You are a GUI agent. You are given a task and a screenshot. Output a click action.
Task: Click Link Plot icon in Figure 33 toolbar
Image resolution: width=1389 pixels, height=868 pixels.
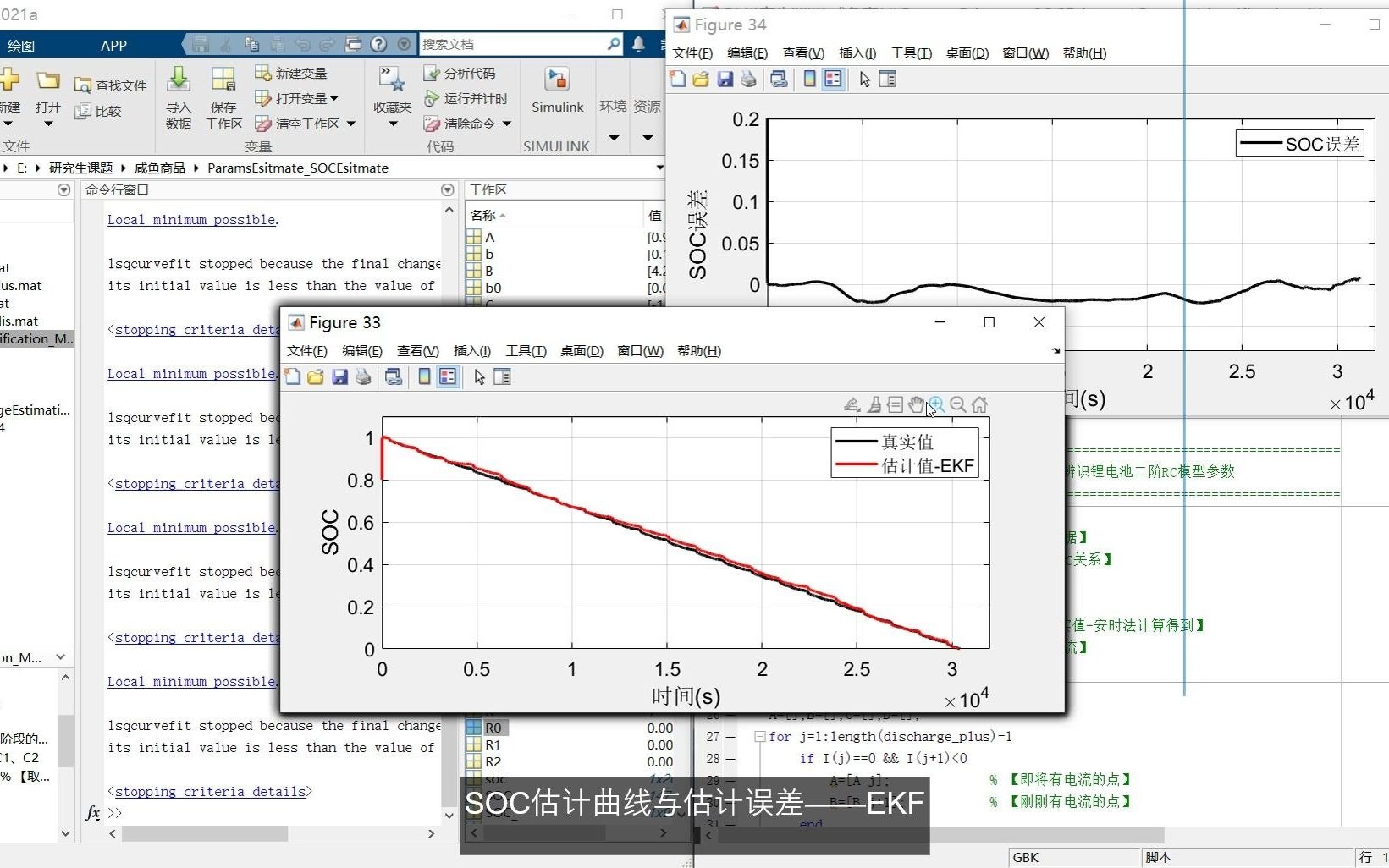point(394,377)
